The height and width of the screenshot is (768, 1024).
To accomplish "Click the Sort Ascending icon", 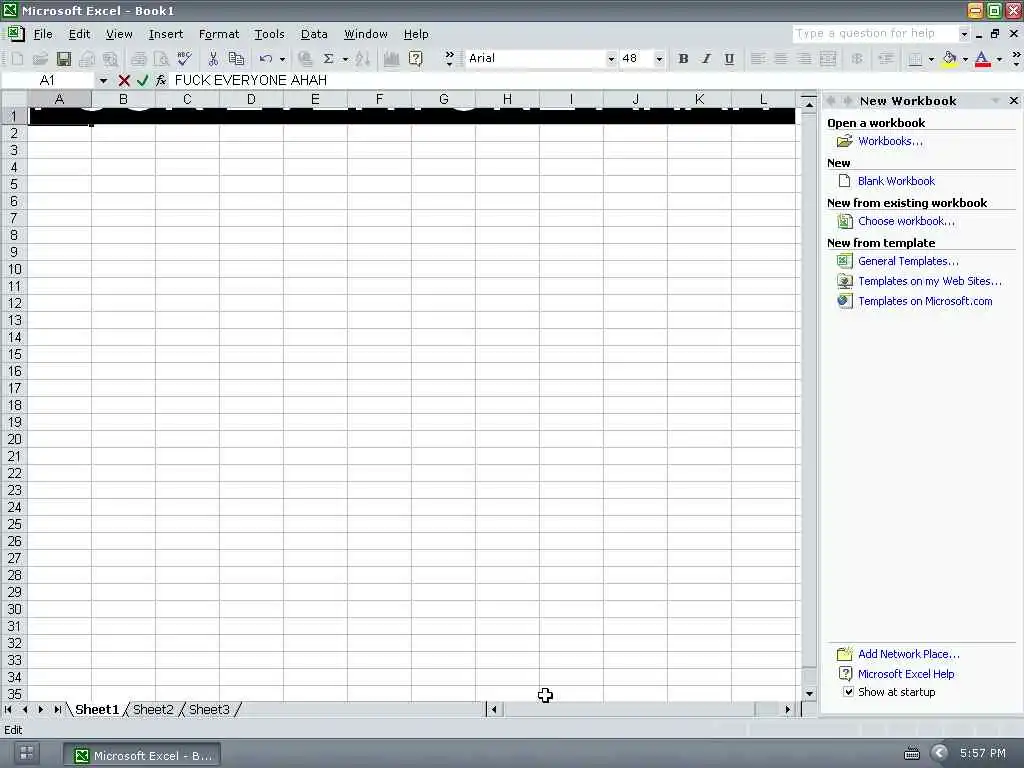I will pyautogui.click(x=363, y=59).
